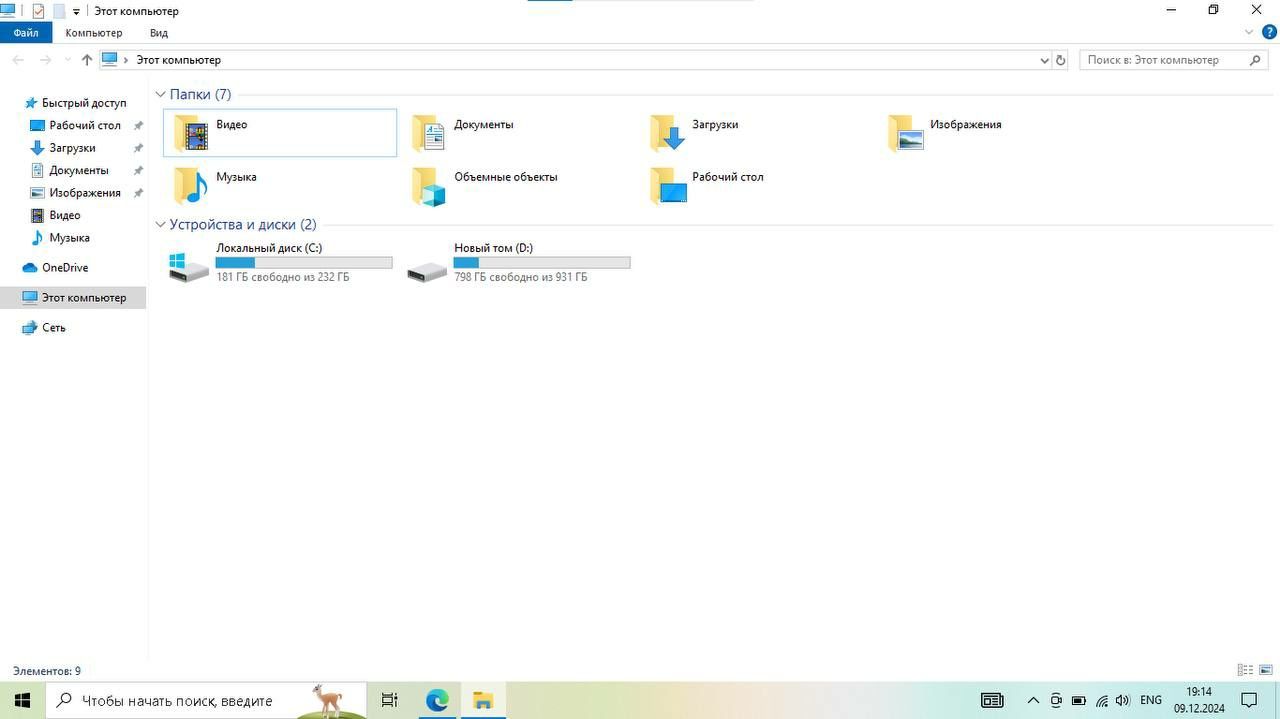
Task: Select Рабочий стол in the navigation pane
Action: tap(85, 125)
